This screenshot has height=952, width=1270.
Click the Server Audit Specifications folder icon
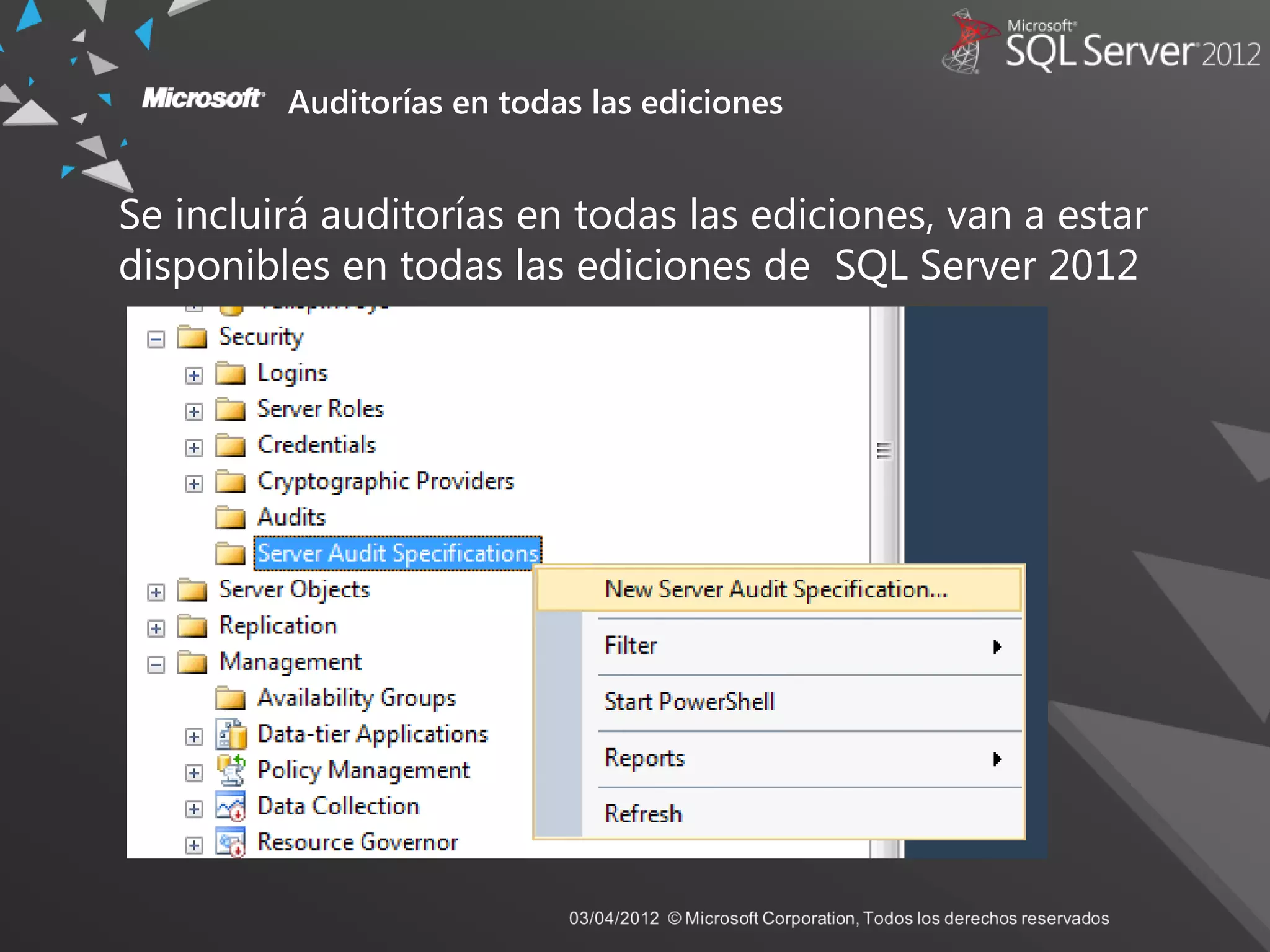(231, 553)
